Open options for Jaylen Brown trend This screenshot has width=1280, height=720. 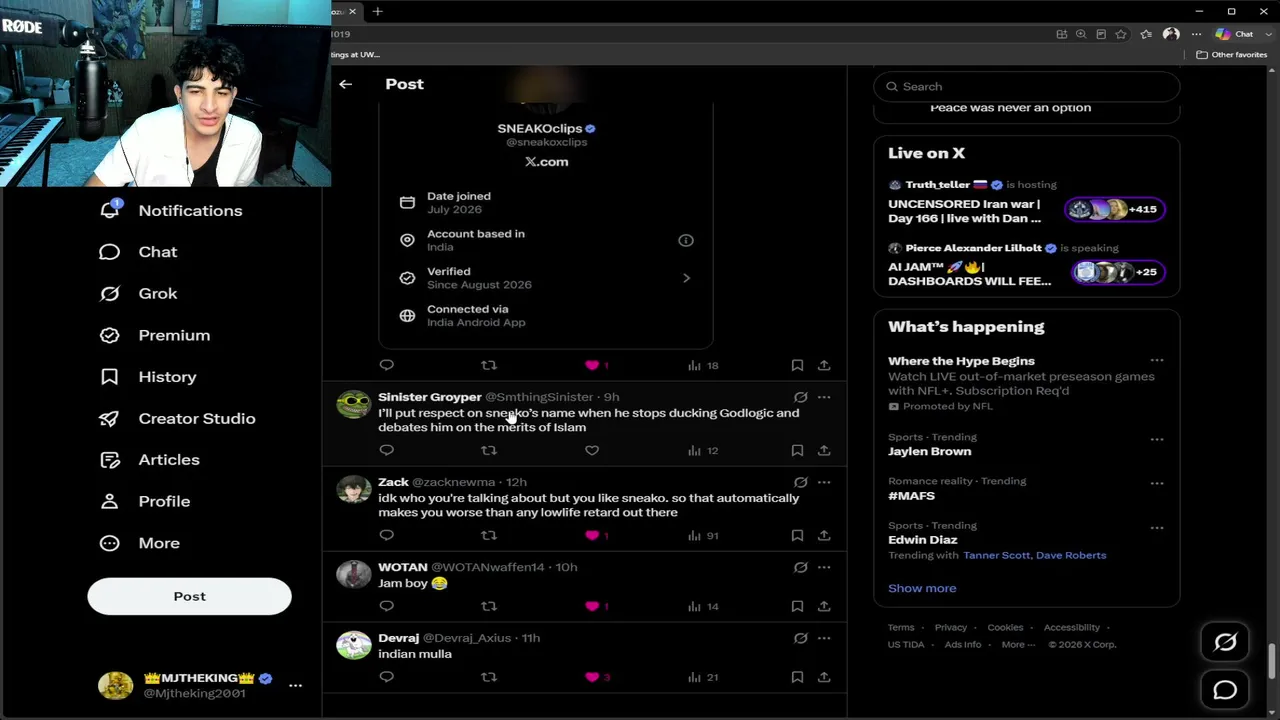coord(1157,439)
